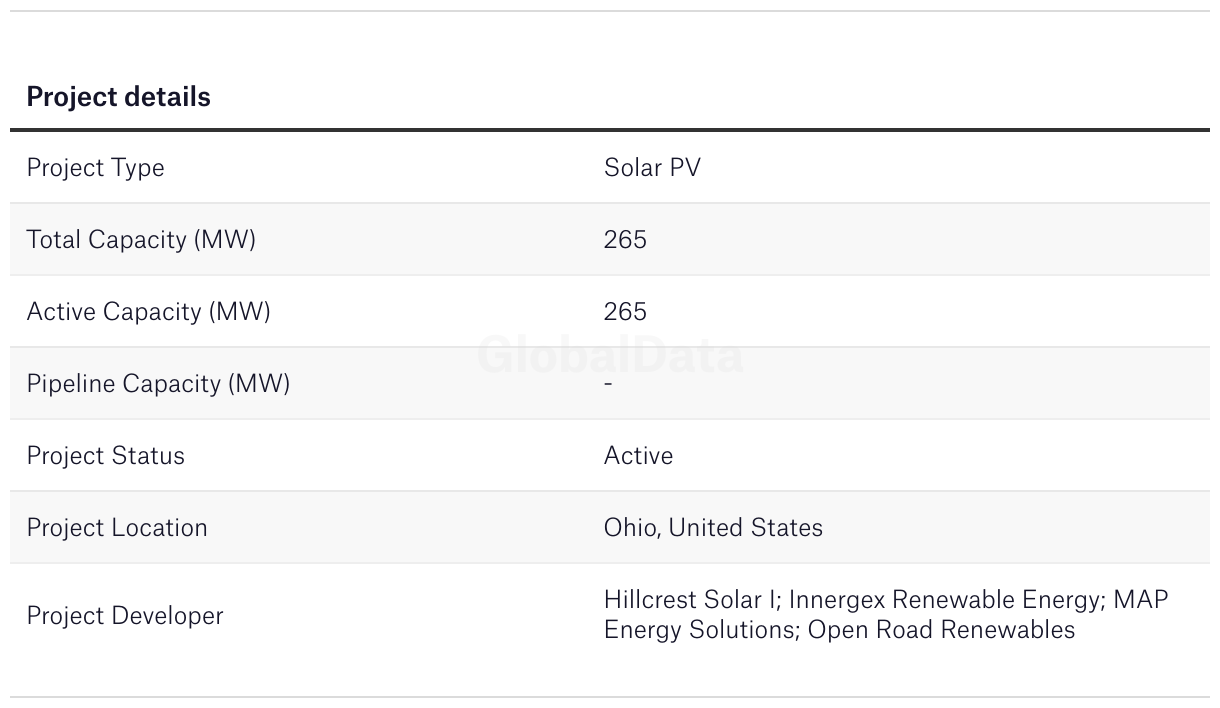Viewport: 1220px width, 708px height.
Task: Click the Total Capacity value 265
Action: pos(625,239)
